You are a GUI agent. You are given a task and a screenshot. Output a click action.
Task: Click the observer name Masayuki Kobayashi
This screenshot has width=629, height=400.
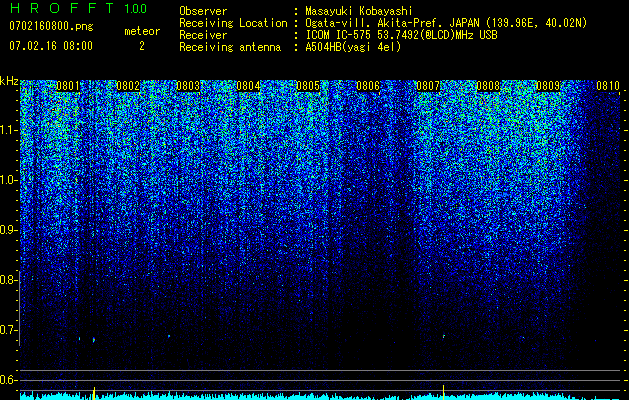click(x=359, y=11)
